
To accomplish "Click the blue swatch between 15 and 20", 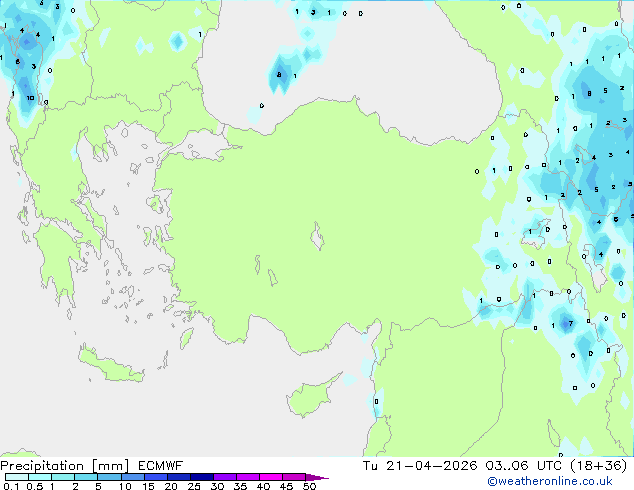I will coord(155,477).
